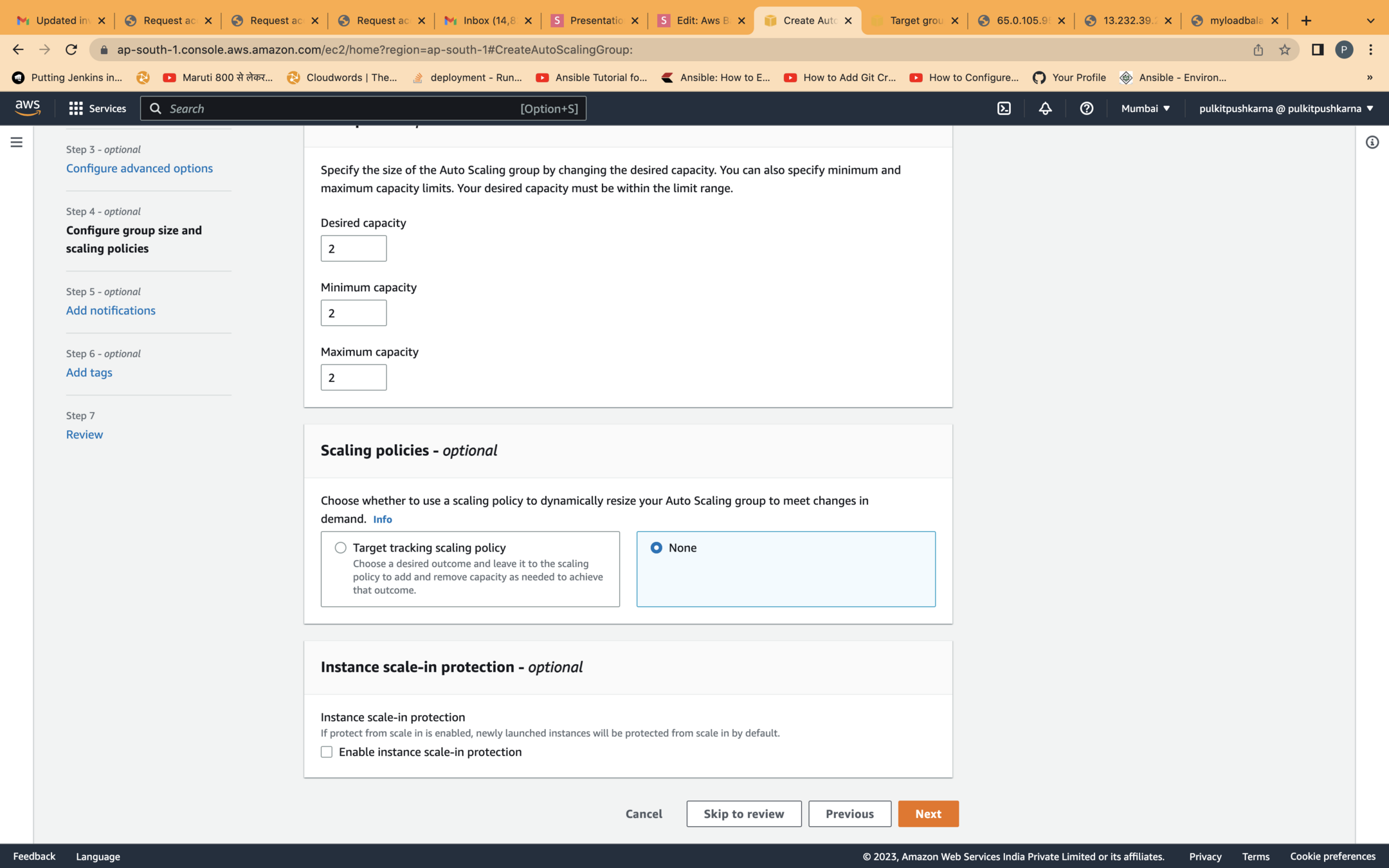Open the pulkitpushkarna account dropdown

click(x=1285, y=109)
